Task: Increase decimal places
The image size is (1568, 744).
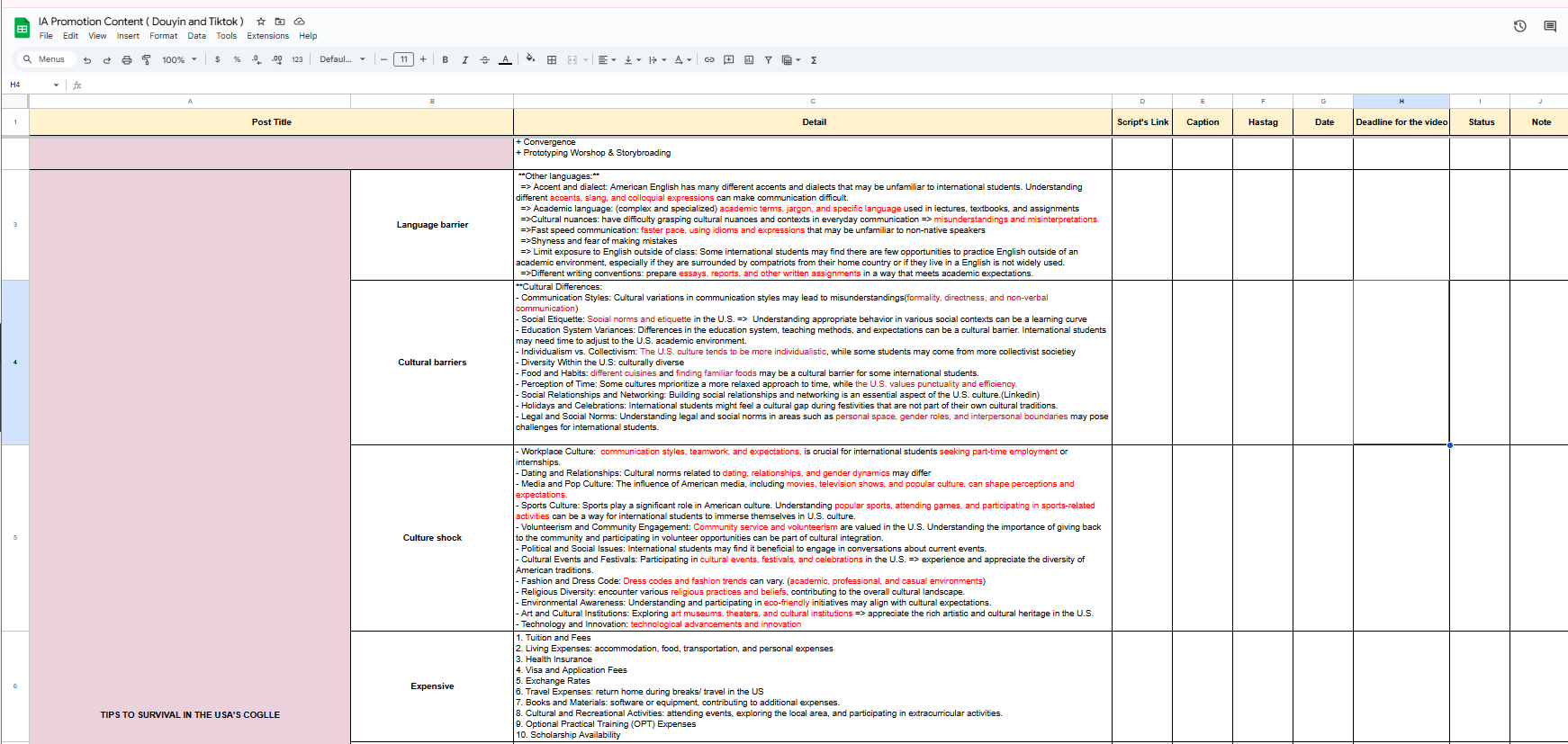Action: 276,60
